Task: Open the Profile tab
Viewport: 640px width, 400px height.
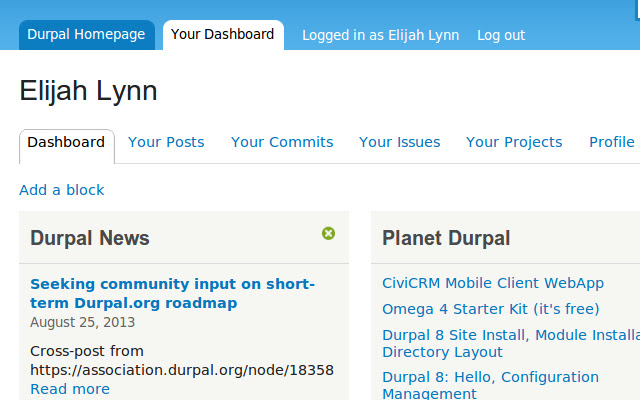Action: coord(612,142)
